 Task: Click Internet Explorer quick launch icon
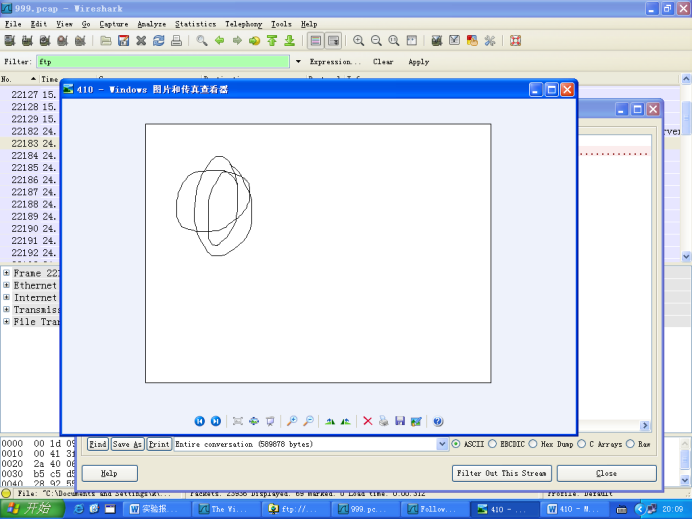pos(79,509)
